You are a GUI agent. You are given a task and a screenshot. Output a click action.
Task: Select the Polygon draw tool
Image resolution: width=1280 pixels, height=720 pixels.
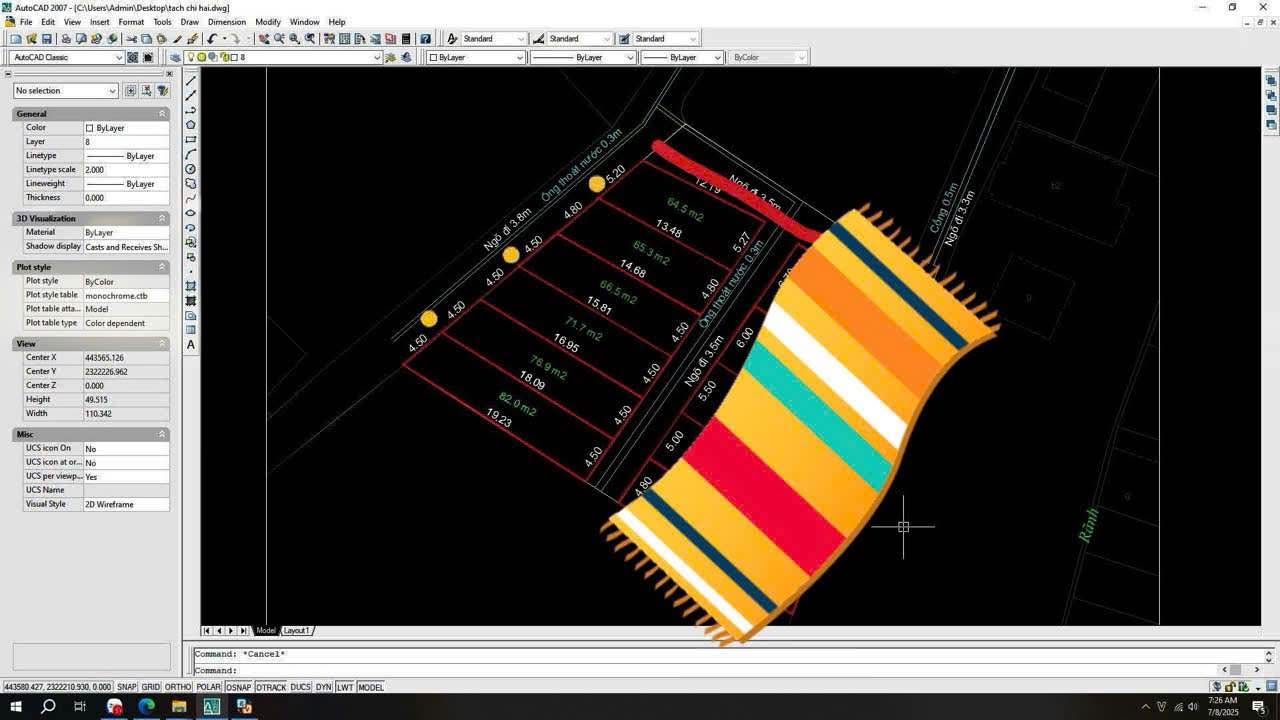(191, 125)
